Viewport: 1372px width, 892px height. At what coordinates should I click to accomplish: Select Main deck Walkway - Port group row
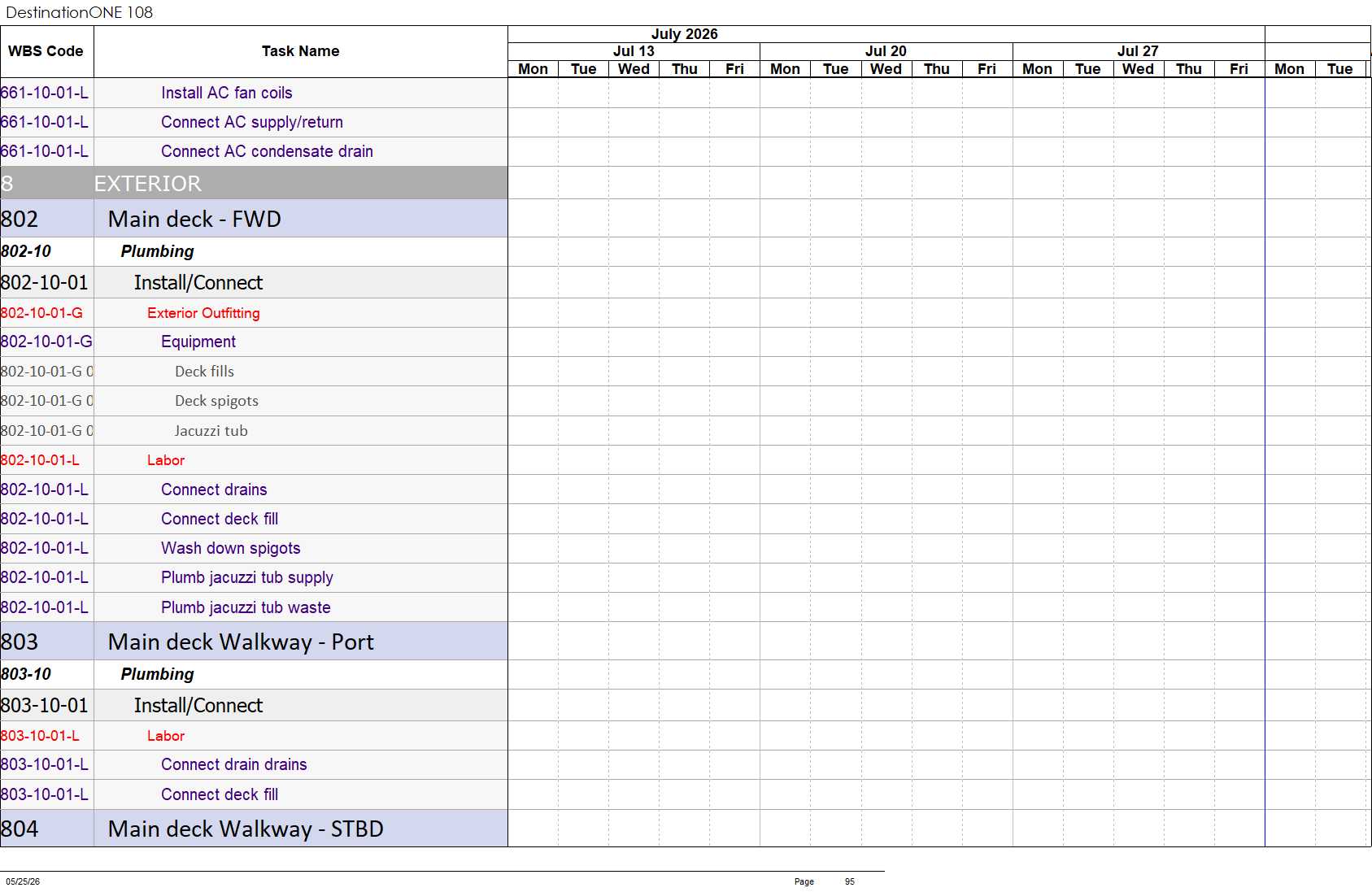coord(254,642)
